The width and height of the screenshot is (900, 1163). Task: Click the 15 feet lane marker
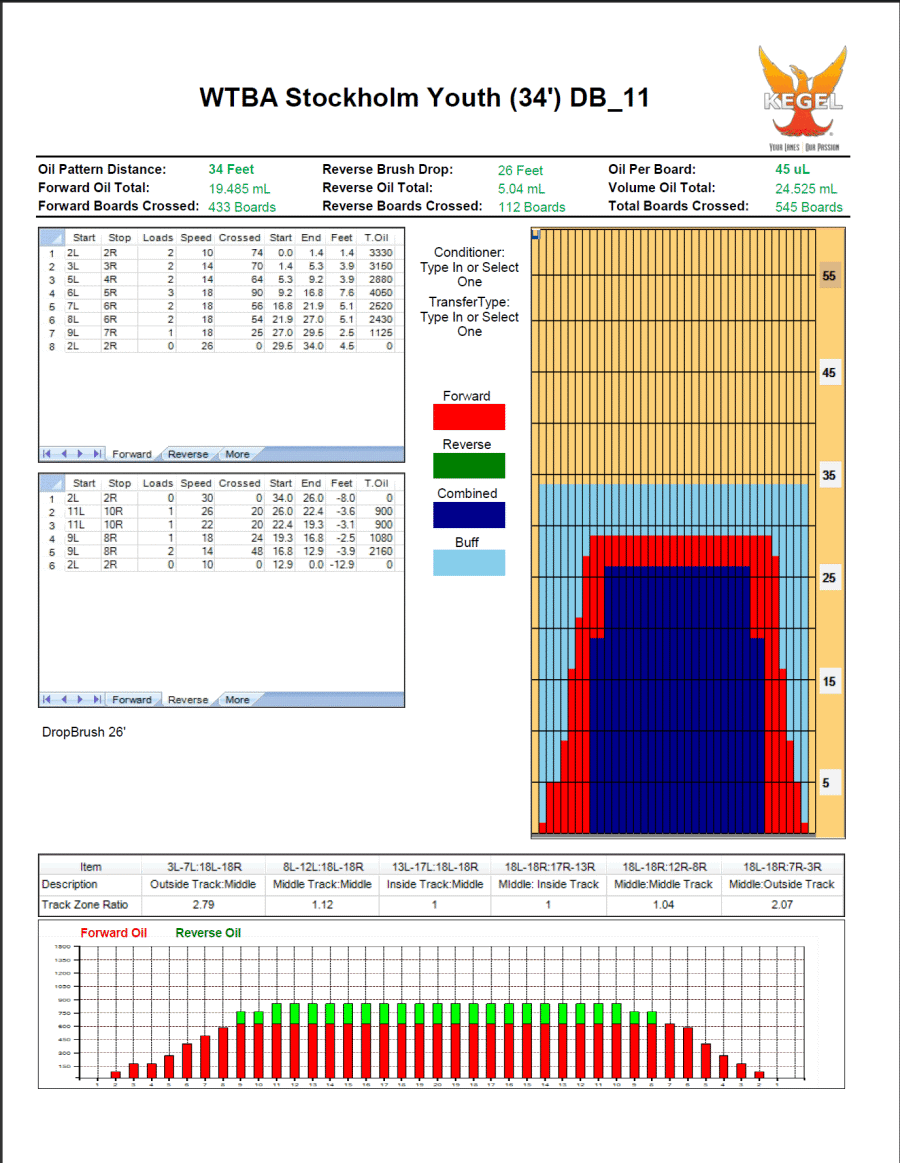pos(829,681)
